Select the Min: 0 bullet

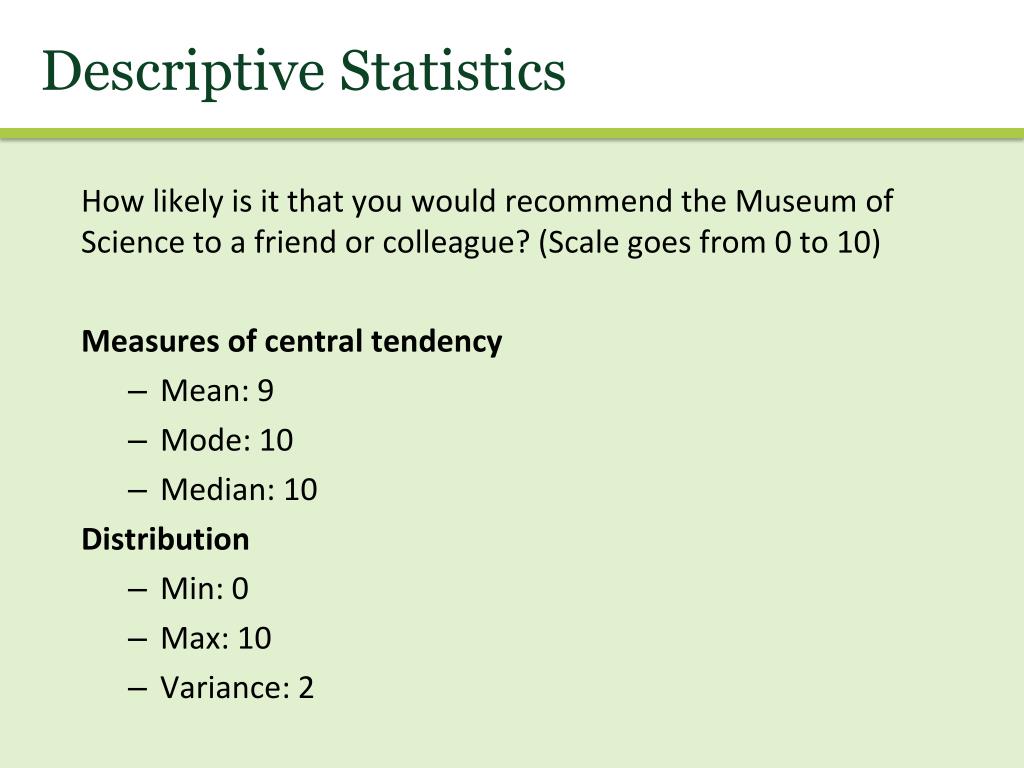pyautogui.click(x=204, y=588)
